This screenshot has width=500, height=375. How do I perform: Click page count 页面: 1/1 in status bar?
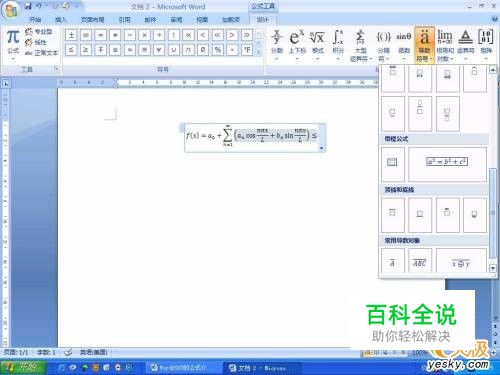[16, 352]
